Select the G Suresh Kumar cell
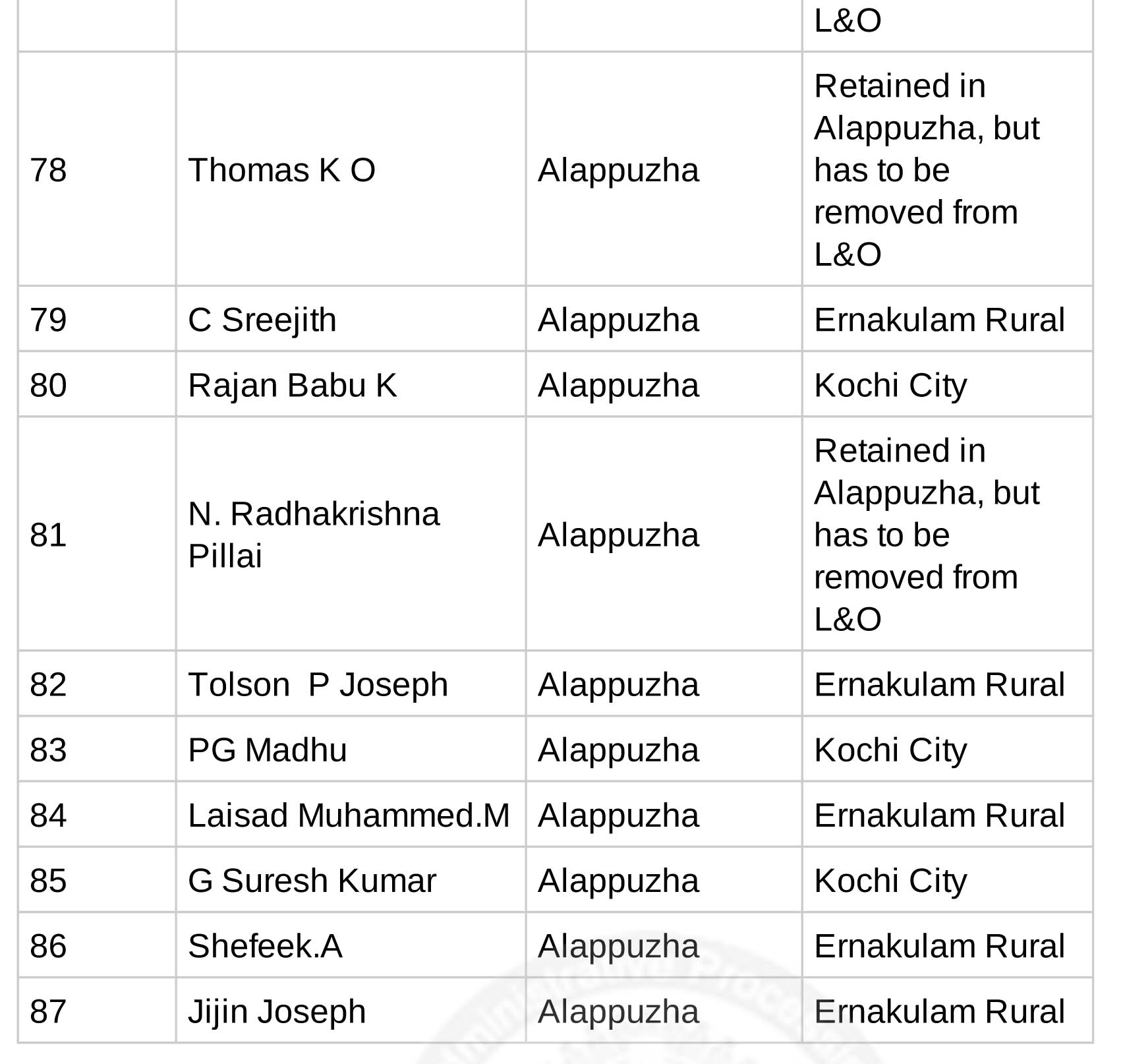This screenshot has width=1123, height=1064. tap(351, 880)
